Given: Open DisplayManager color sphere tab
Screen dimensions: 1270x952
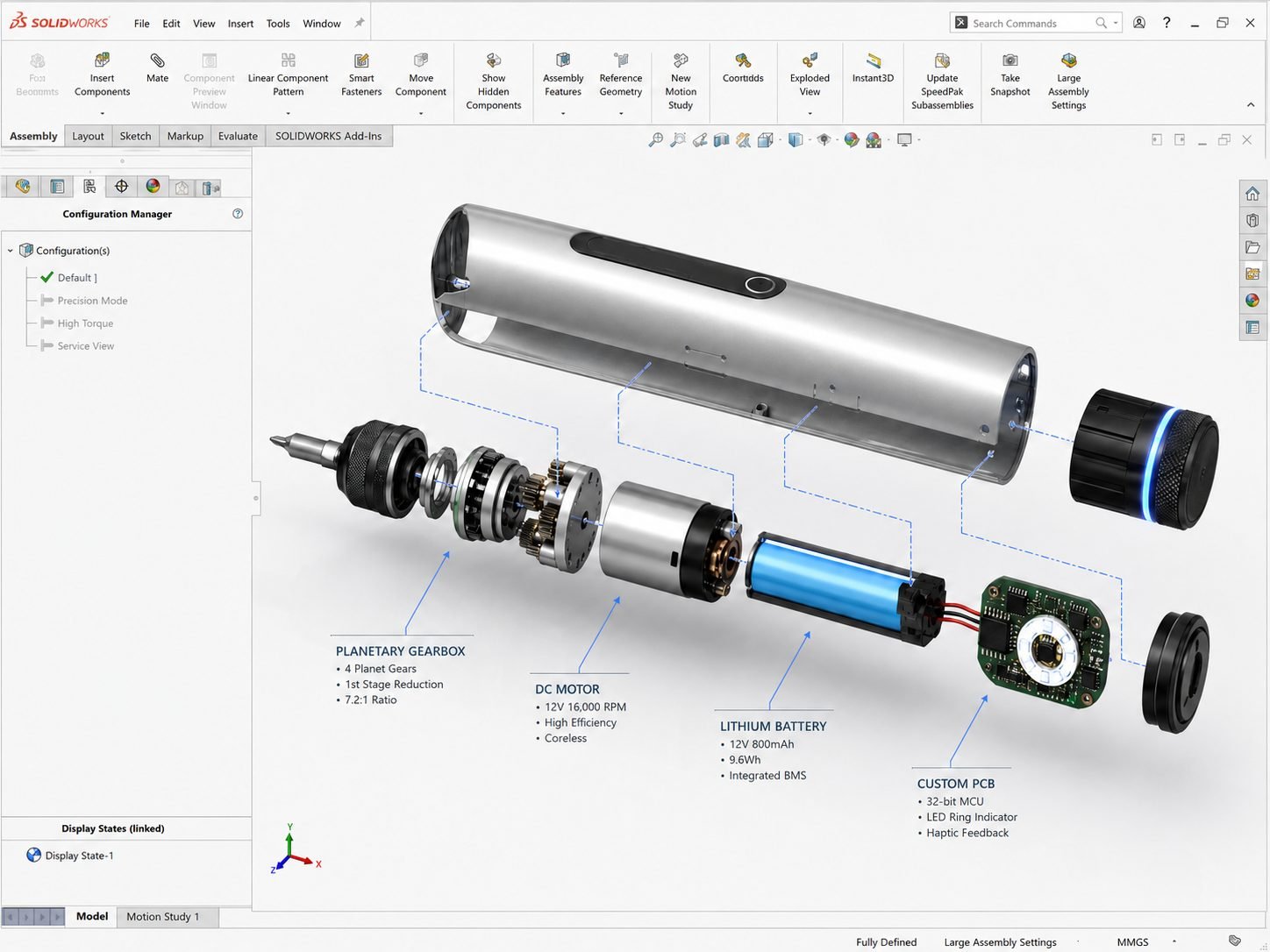Looking at the screenshot, I should pos(153,186).
